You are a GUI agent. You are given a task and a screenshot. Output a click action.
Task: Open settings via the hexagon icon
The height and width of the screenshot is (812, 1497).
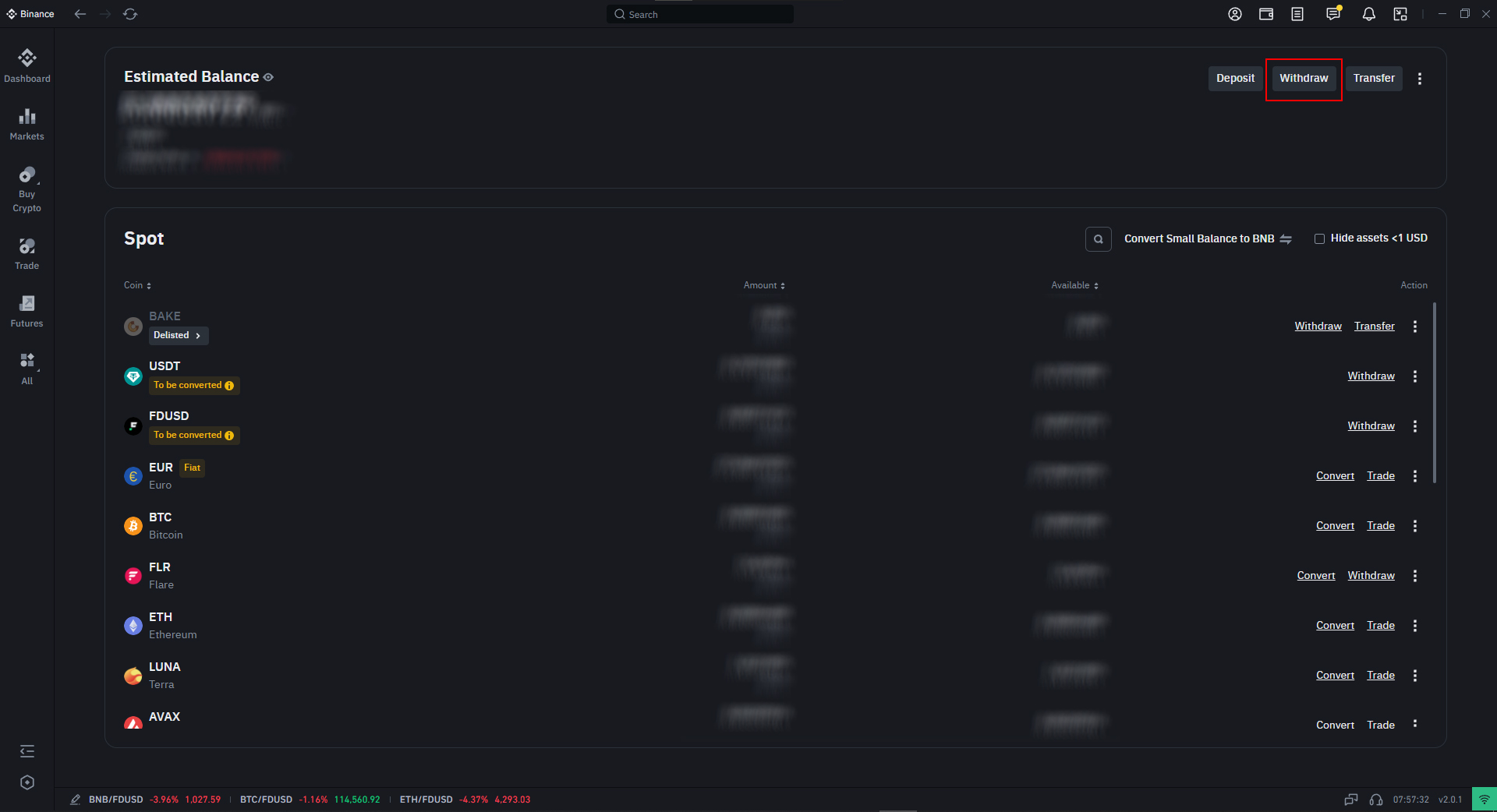click(x=27, y=782)
